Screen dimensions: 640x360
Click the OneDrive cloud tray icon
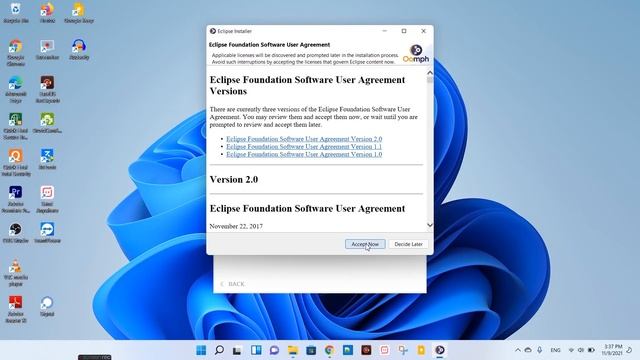click(528, 350)
